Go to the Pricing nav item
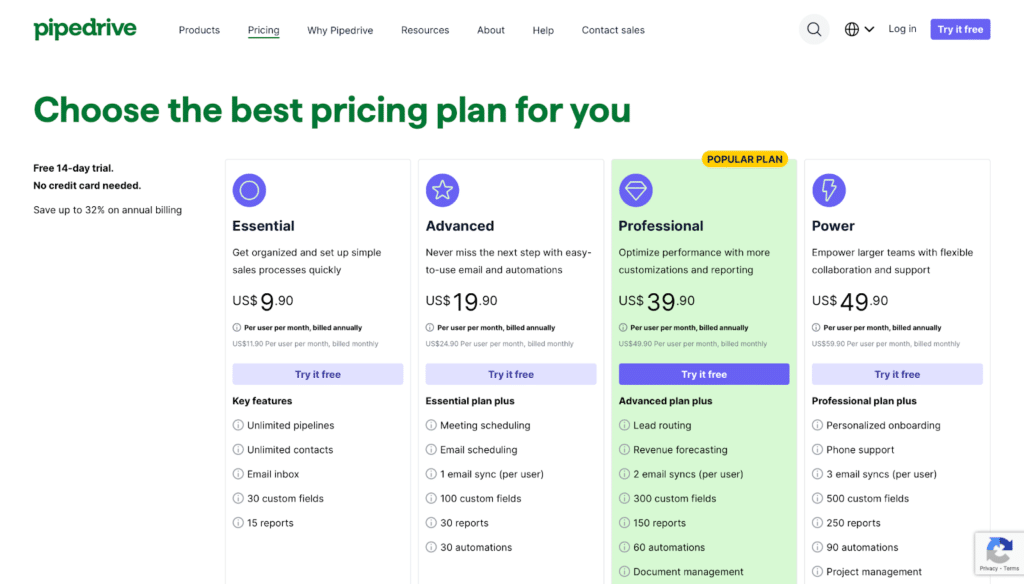Screen dimensions: 1024x584 [263, 30]
